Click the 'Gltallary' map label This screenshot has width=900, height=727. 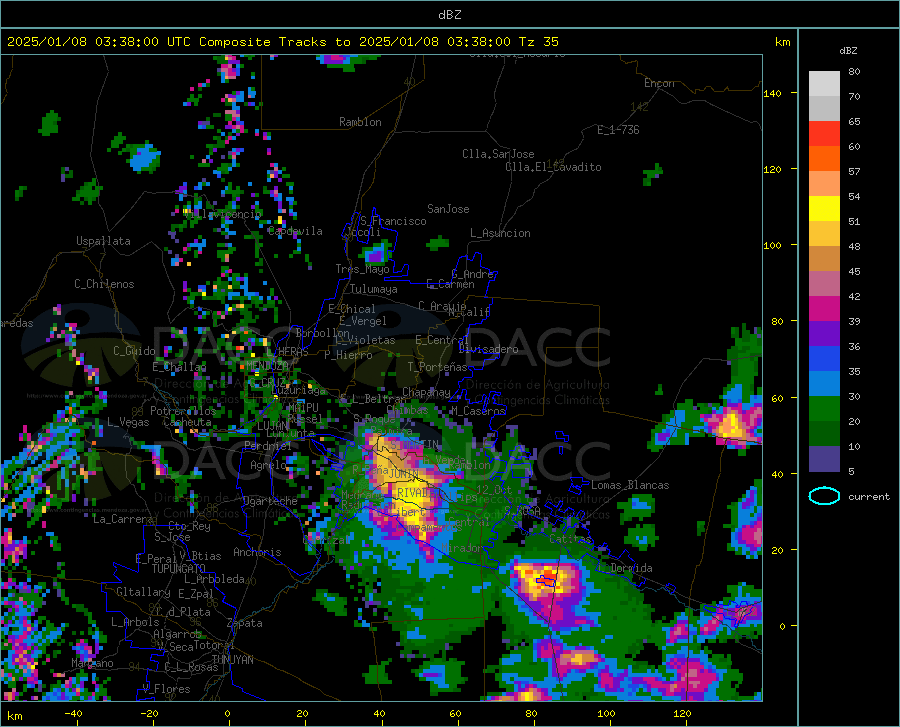[x=143, y=592]
